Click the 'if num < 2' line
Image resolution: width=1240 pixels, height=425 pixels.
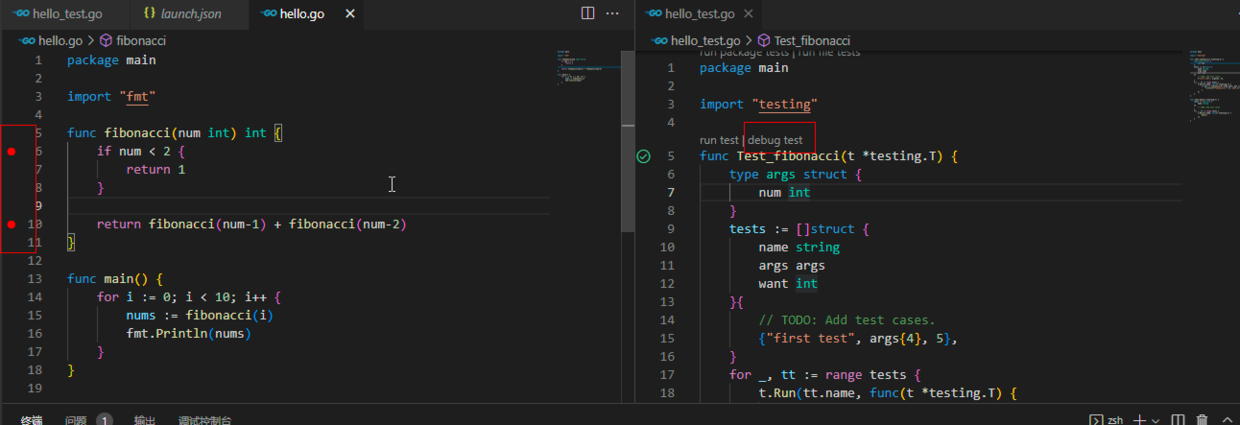pos(141,151)
